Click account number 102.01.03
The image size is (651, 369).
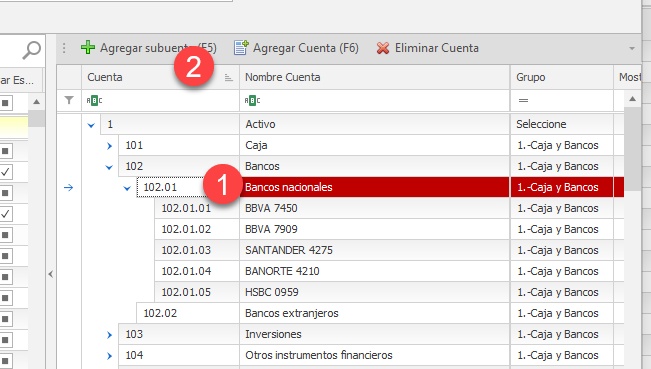[186, 250]
